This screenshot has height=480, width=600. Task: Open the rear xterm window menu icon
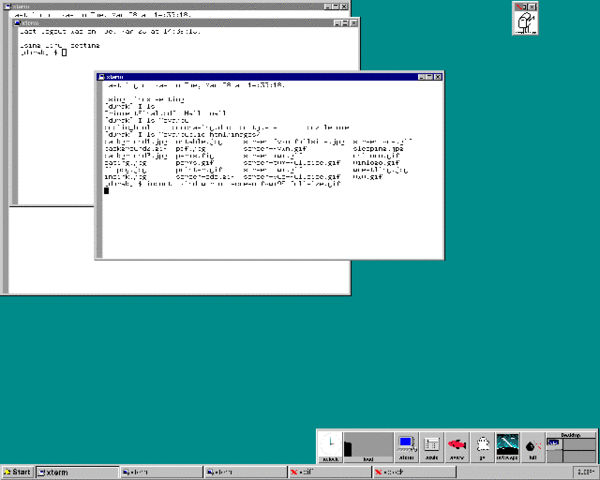pos(7,7)
